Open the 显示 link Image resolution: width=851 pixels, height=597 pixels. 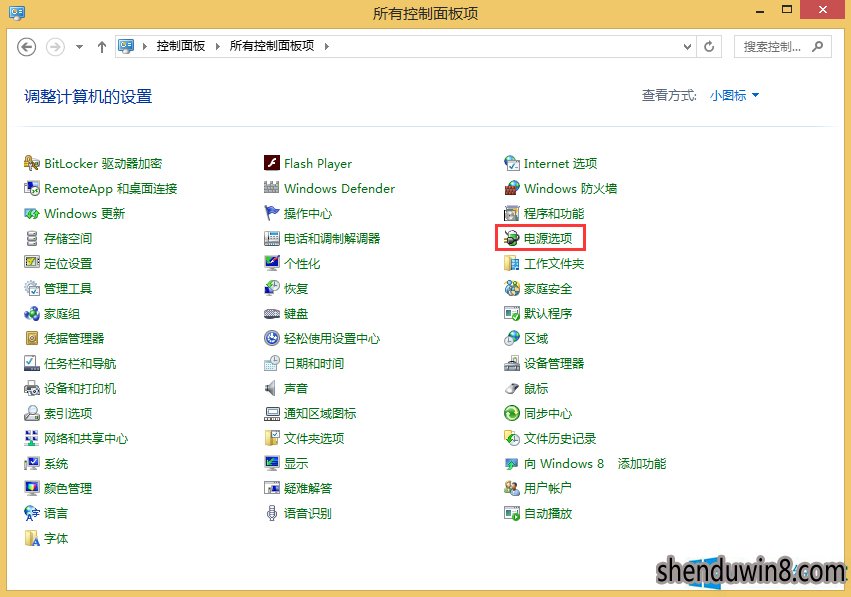pos(296,463)
